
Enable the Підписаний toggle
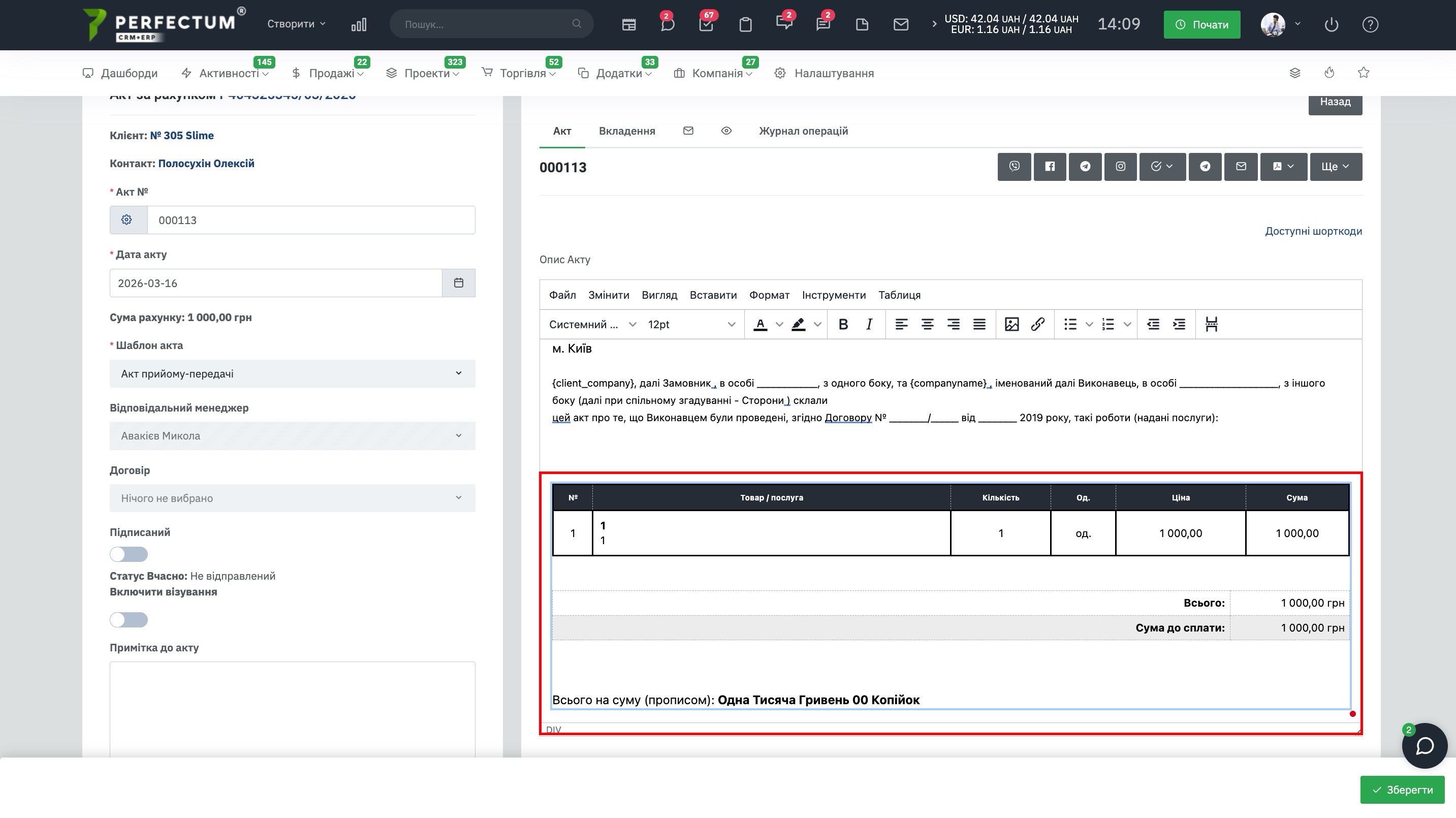pos(129,554)
